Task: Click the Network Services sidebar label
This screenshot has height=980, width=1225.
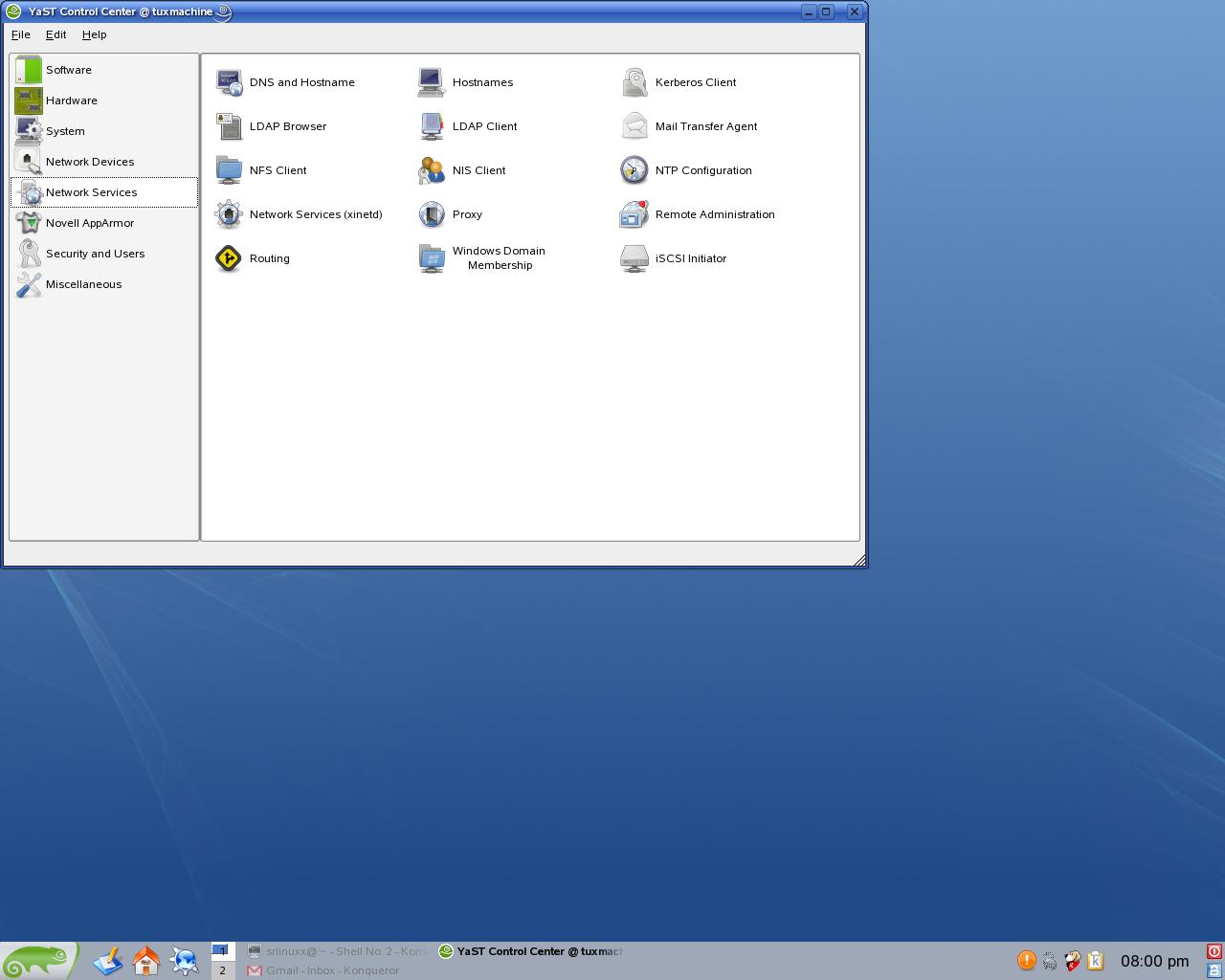Action: (91, 192)
